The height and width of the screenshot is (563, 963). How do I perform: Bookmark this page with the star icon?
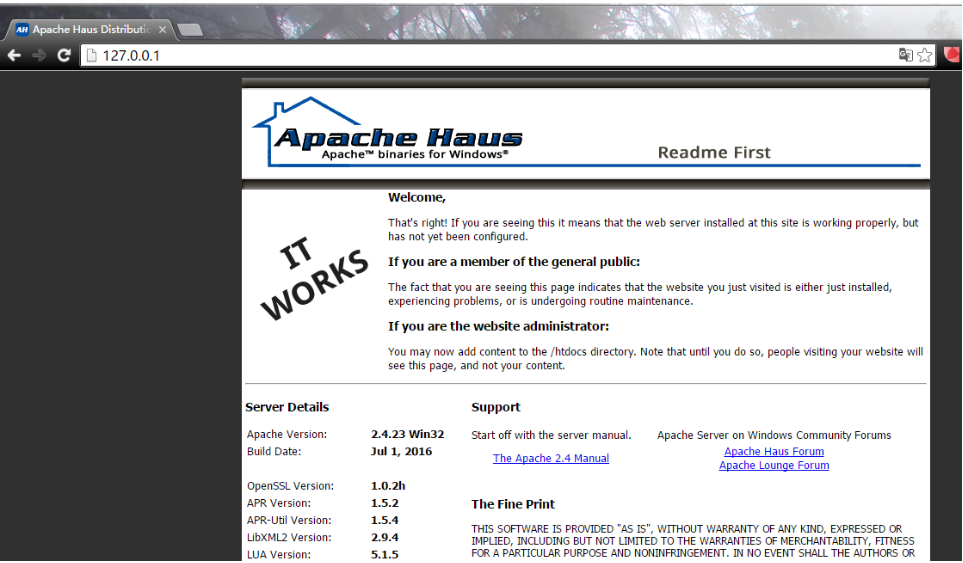coord(924,55)
